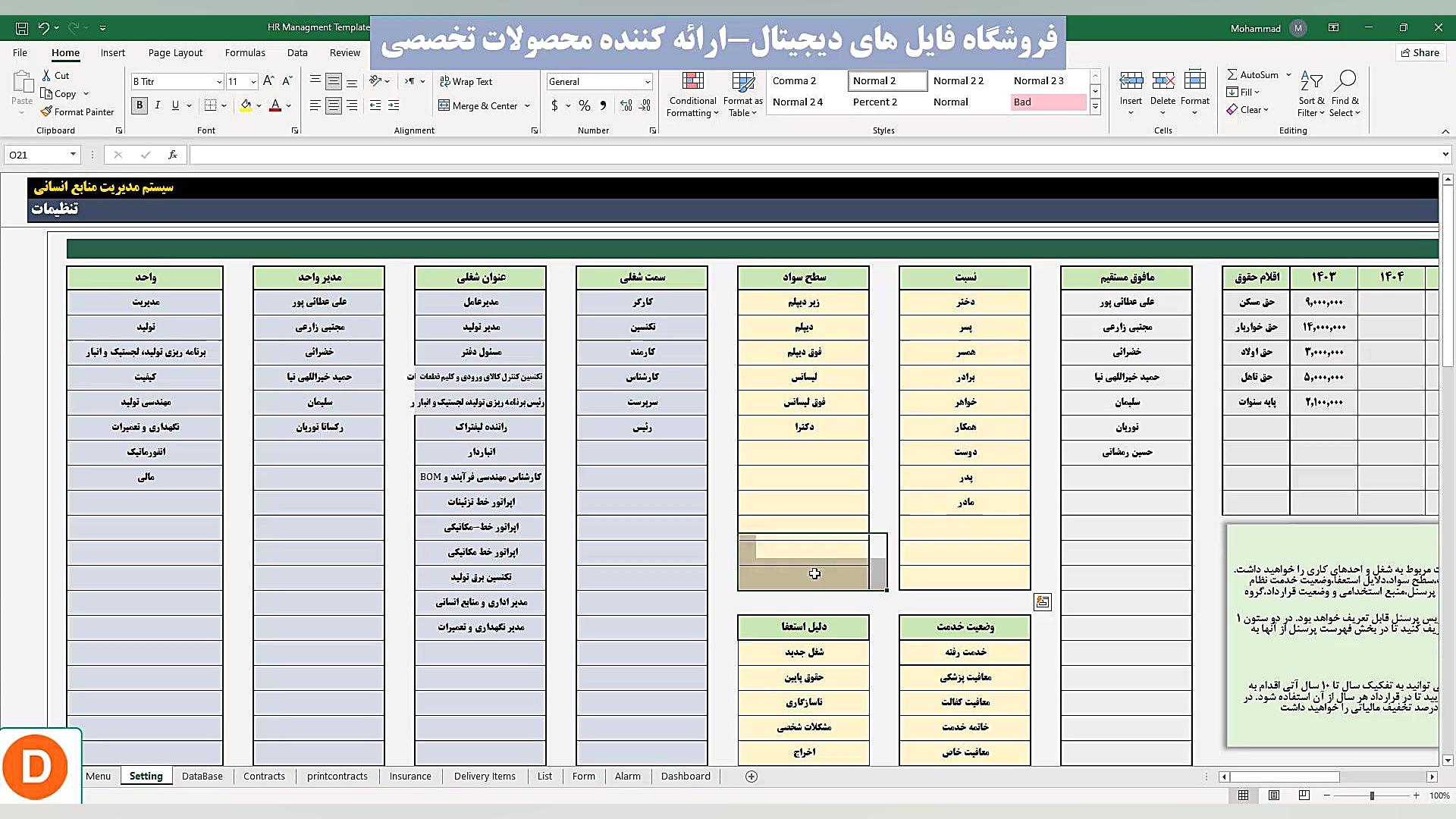Viewport: 1456px width, 819px height.
Task: Open the File menu
Action: point(20,52)
